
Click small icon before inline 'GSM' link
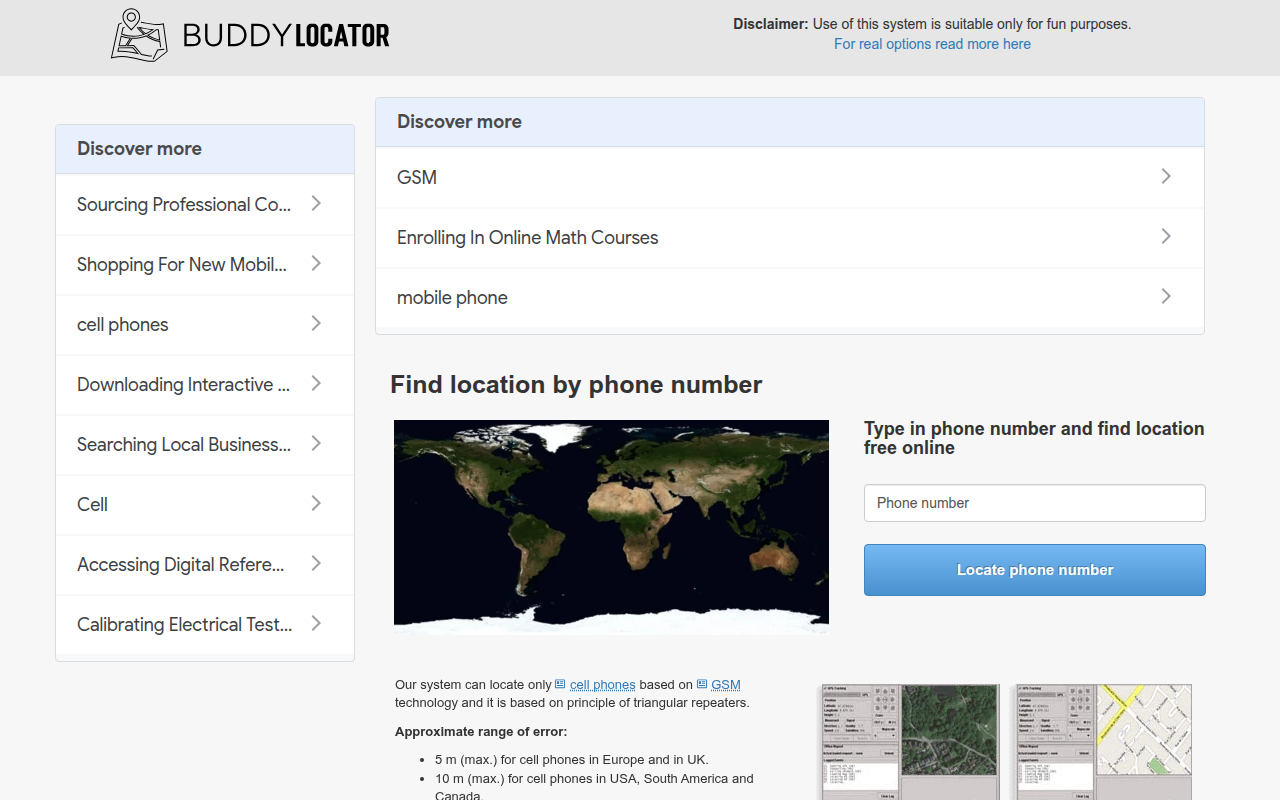702,685
